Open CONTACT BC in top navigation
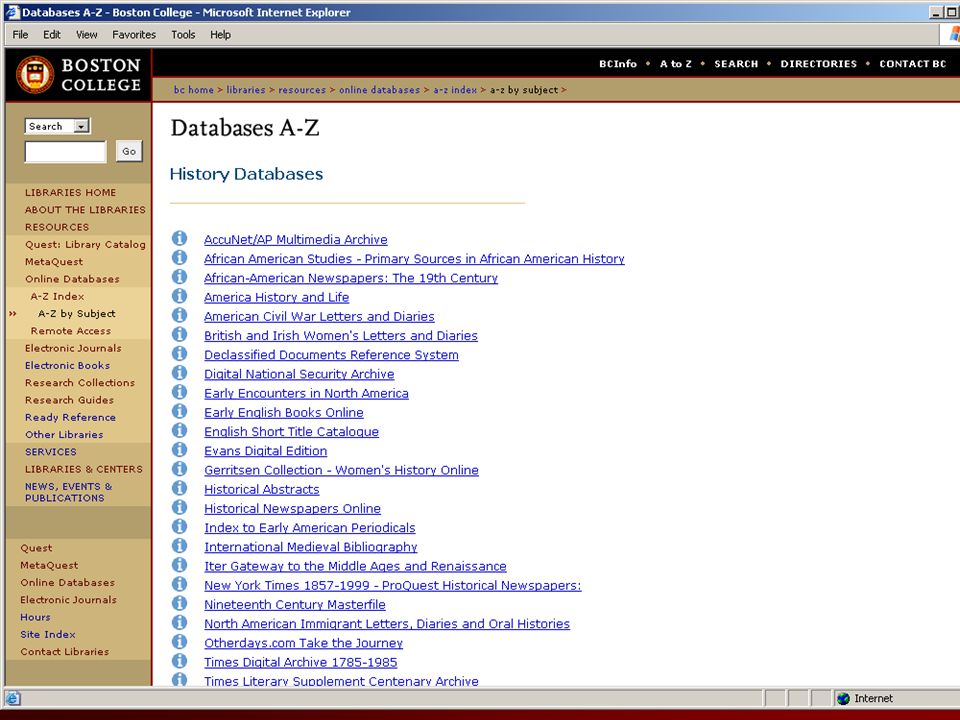The height and width of the screenshot is (720, 960). [x=913, y=64]
